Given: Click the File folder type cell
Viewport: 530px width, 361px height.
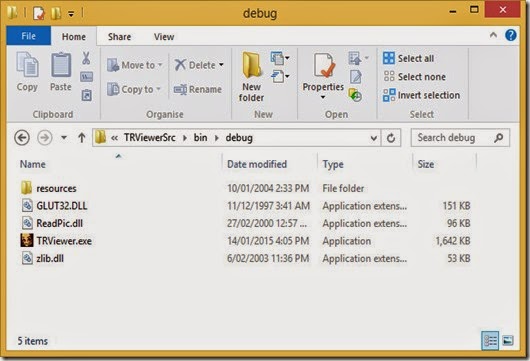Looking at the screenshot, I should [343, 188].
